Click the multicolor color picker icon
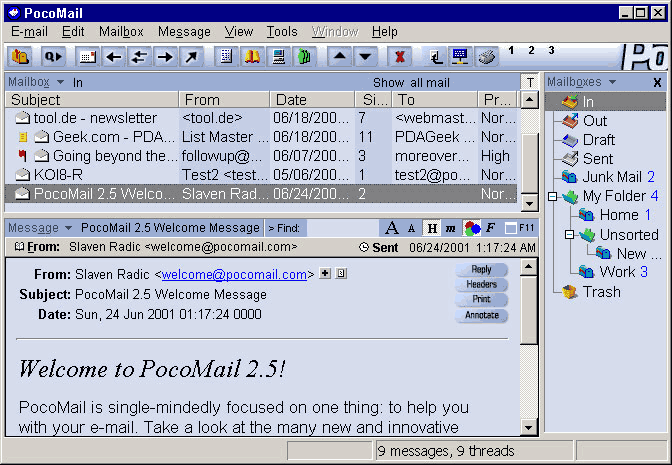The width and height of the screenshot is (672, 465). pyautogui.click(x=471, y=228)
